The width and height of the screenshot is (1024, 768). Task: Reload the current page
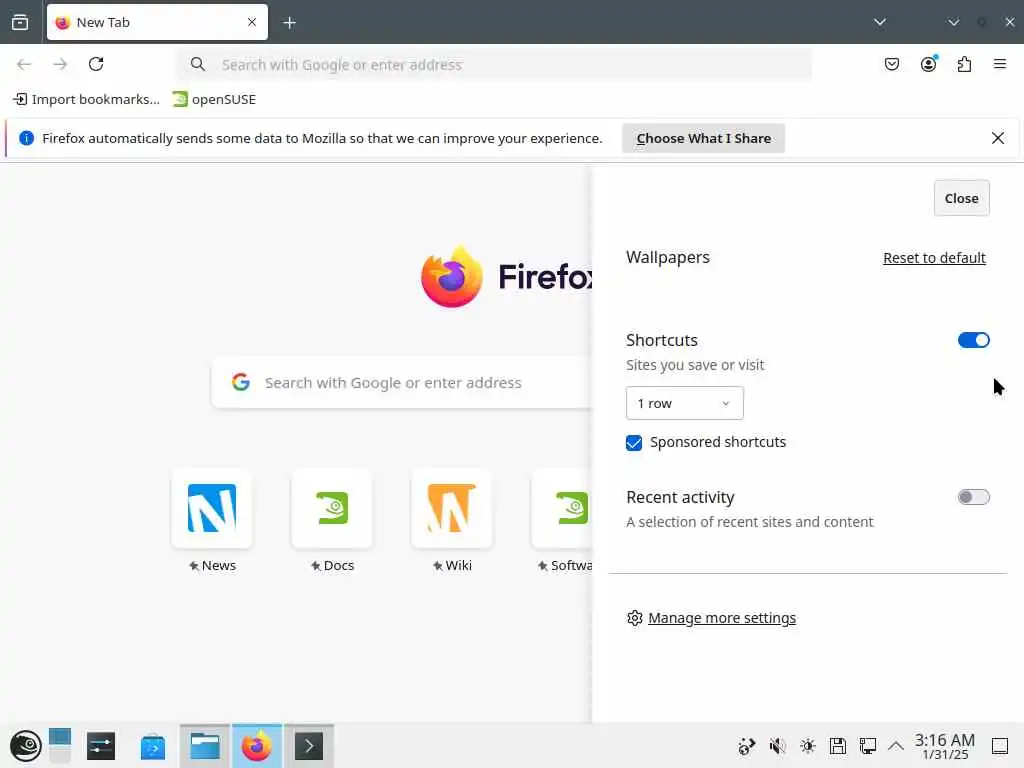tap(96, 64)
